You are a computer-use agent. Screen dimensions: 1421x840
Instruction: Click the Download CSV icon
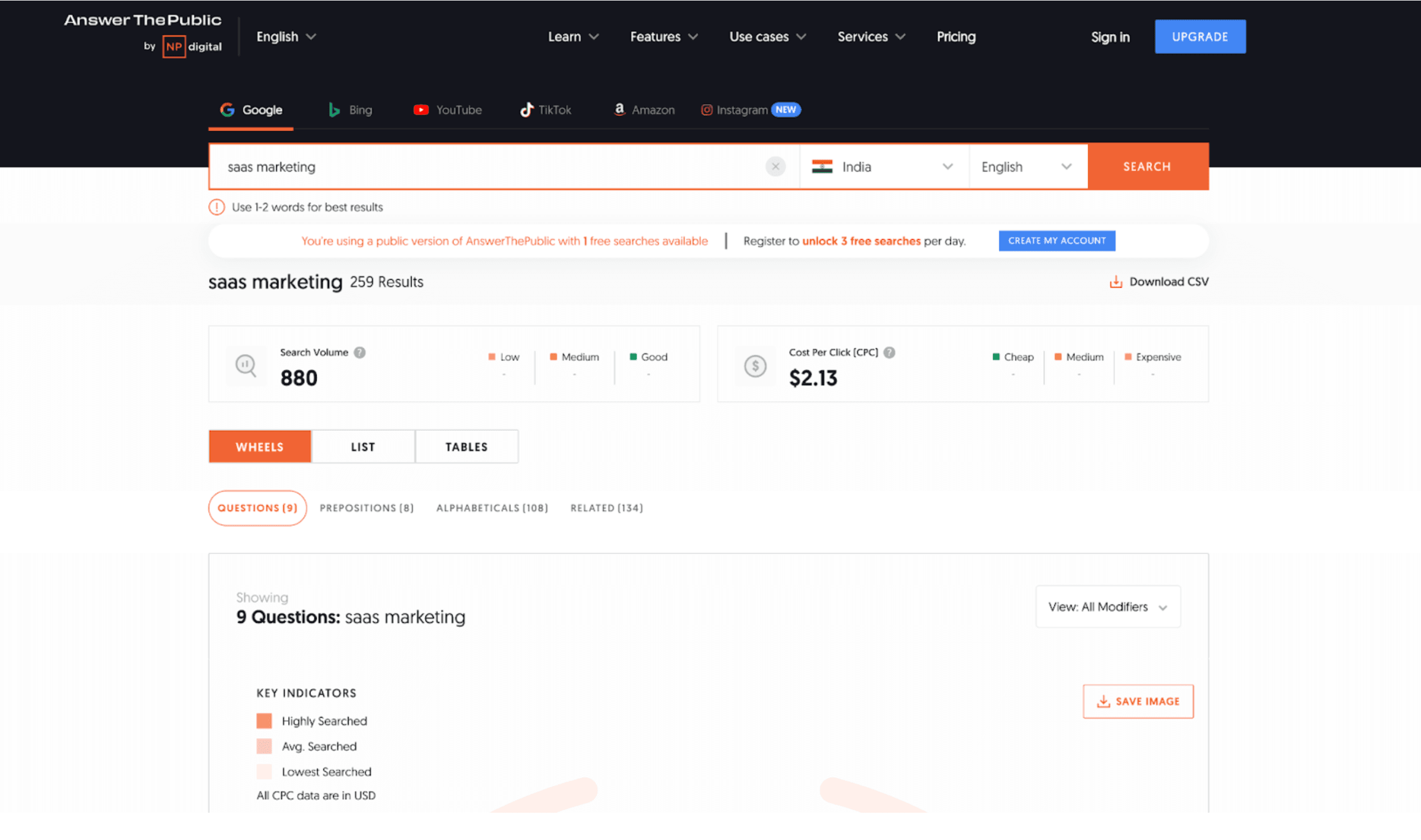1116,282
